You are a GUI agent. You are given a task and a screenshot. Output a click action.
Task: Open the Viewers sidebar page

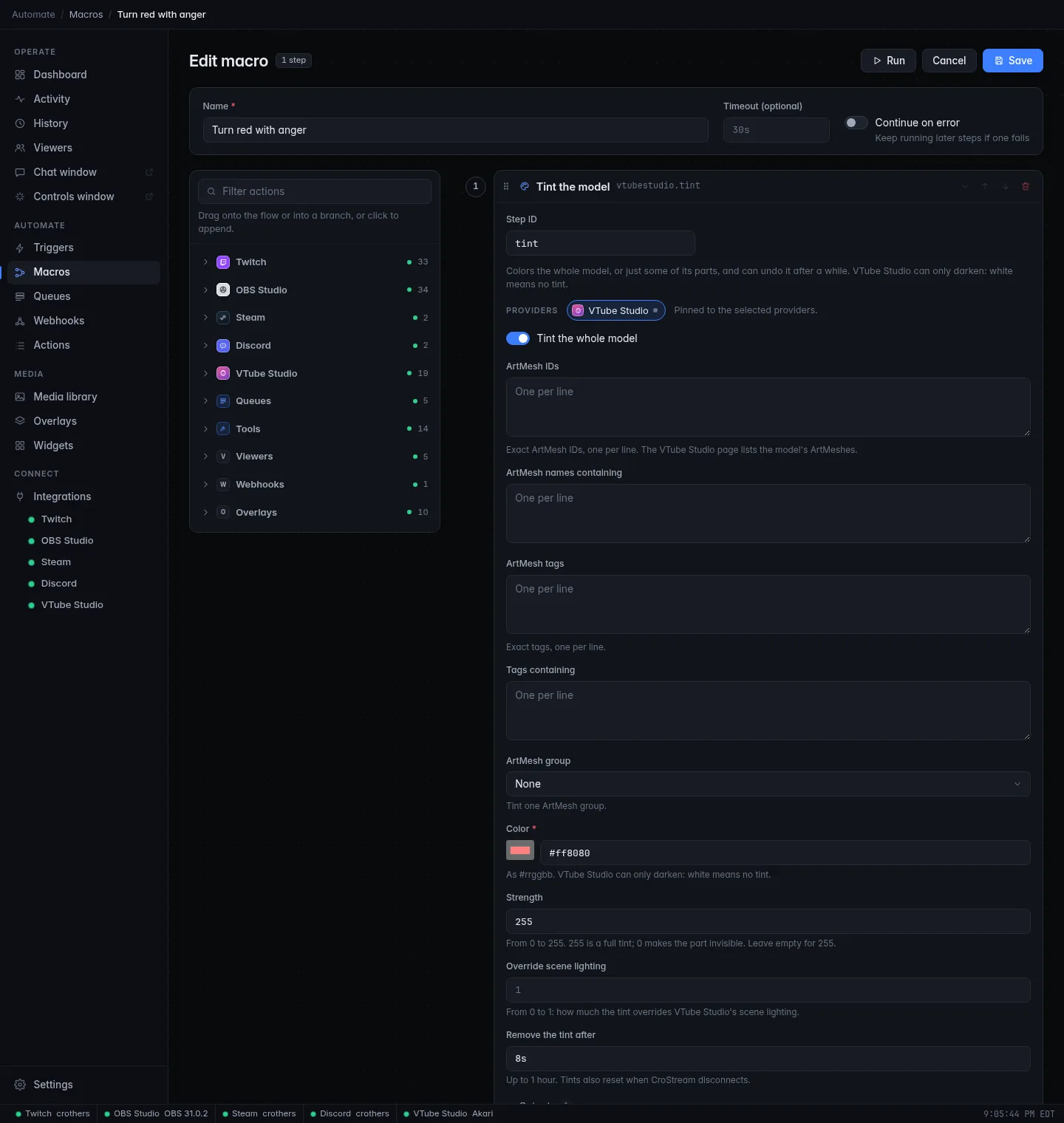[83, 148]
